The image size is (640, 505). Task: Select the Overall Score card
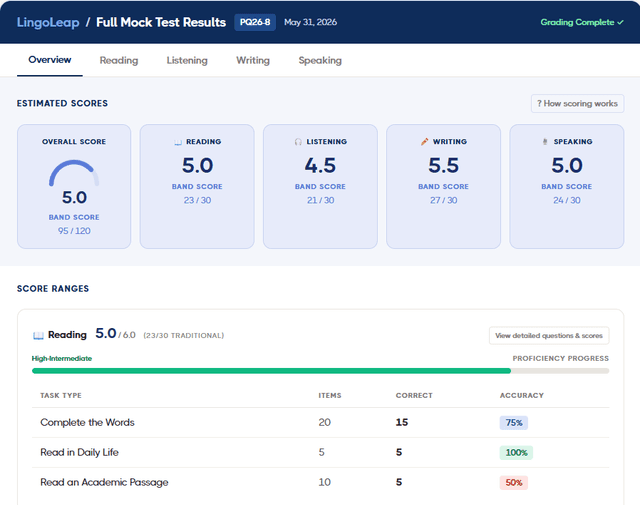(x=74, y=187)
